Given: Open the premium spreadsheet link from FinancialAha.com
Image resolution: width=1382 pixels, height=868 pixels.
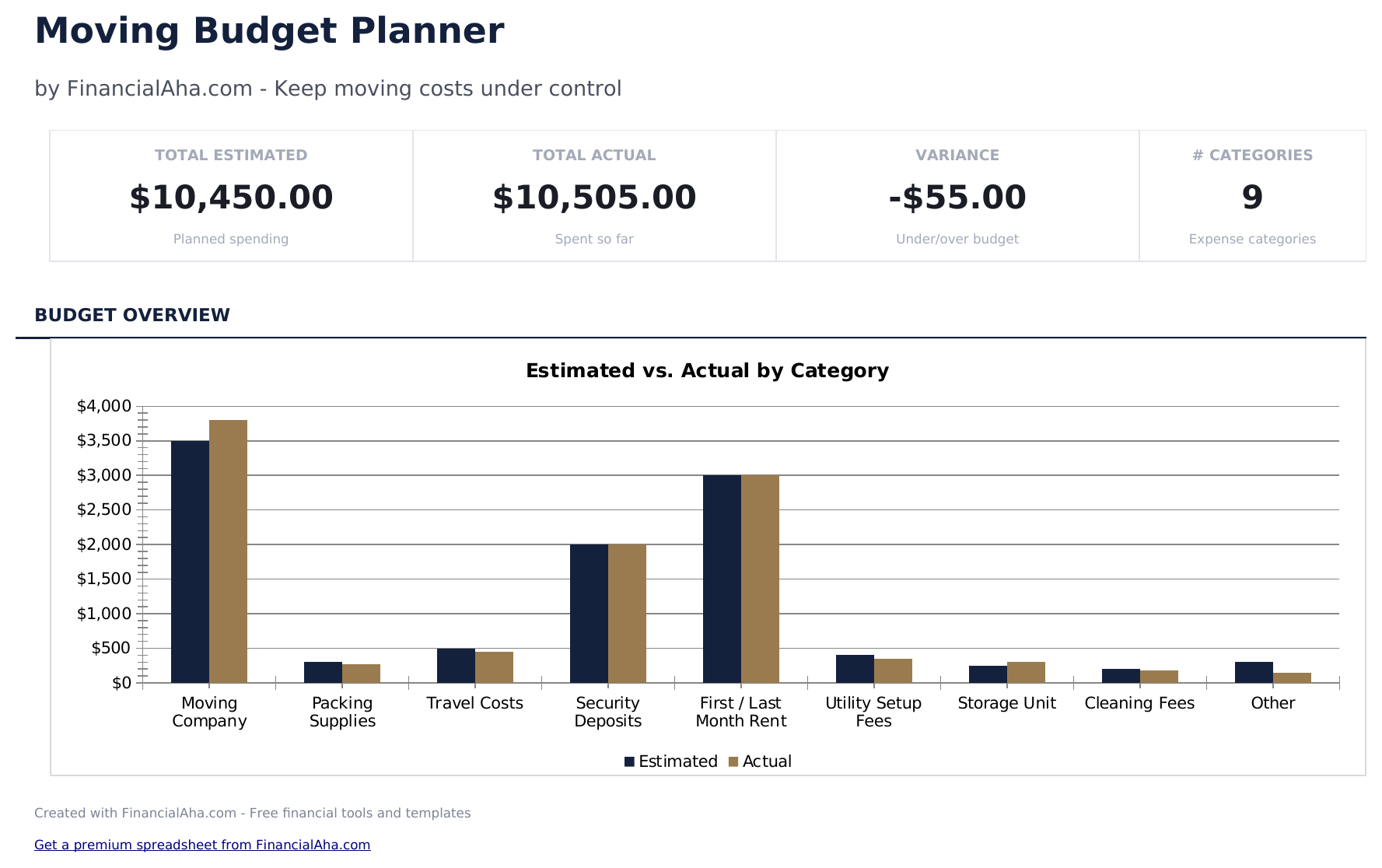Looking at the screenshot, I should (x=202, y=845).
